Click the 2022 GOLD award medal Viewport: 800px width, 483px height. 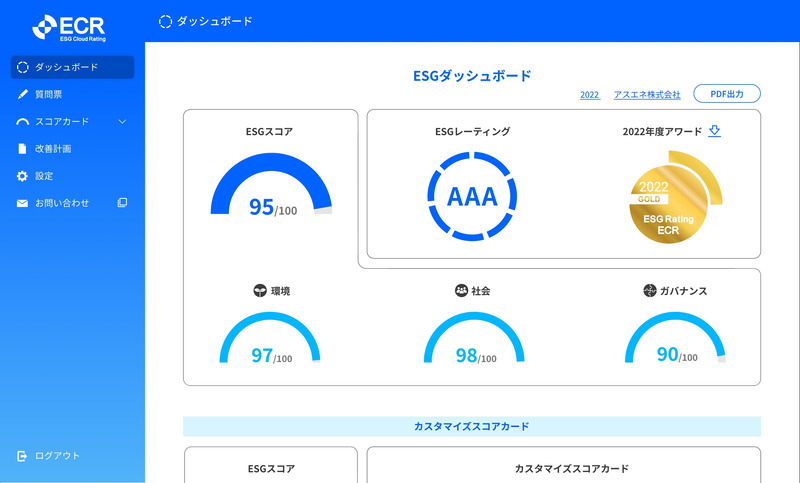coord(676,197)
